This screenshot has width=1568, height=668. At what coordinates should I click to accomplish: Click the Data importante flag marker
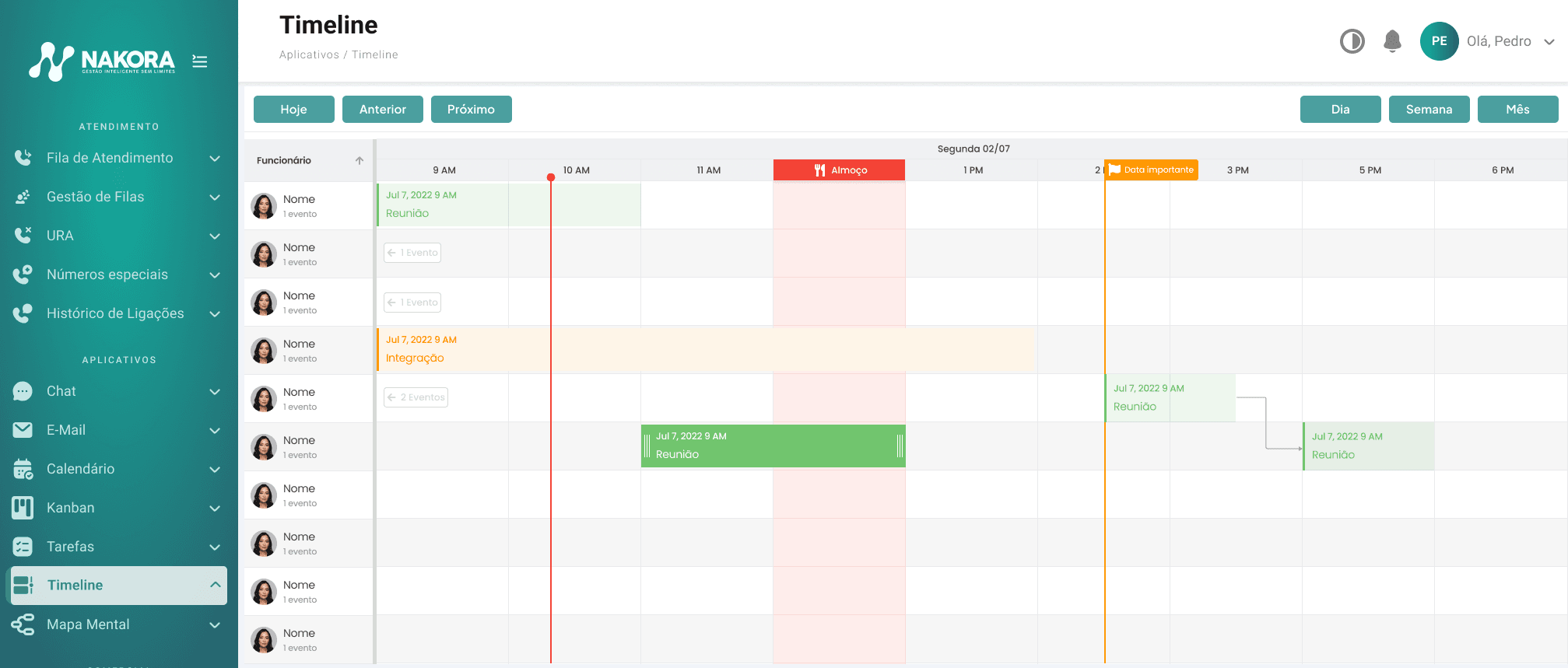click(1152, 170)
